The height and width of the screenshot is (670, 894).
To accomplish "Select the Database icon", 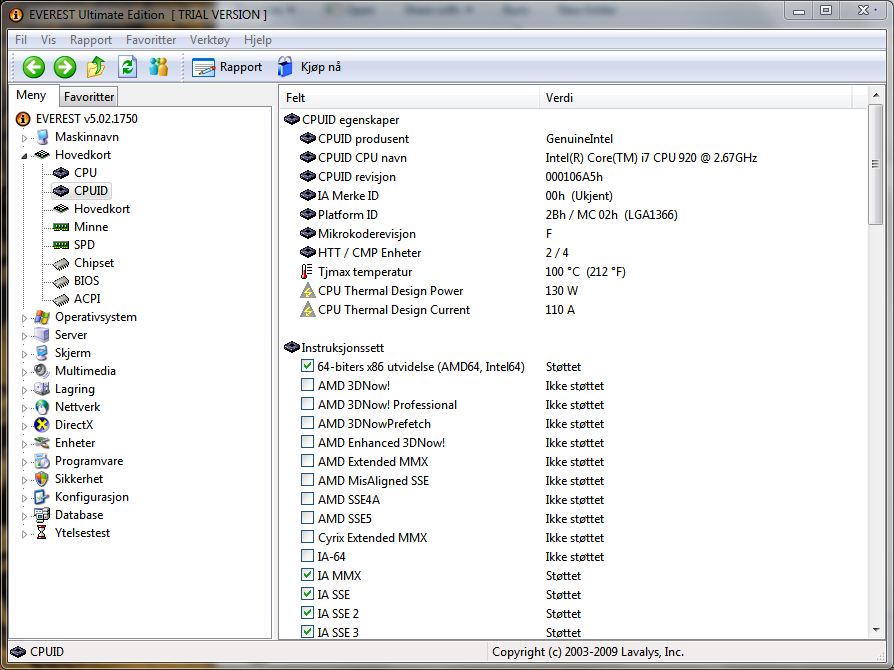I will point(42,515).
